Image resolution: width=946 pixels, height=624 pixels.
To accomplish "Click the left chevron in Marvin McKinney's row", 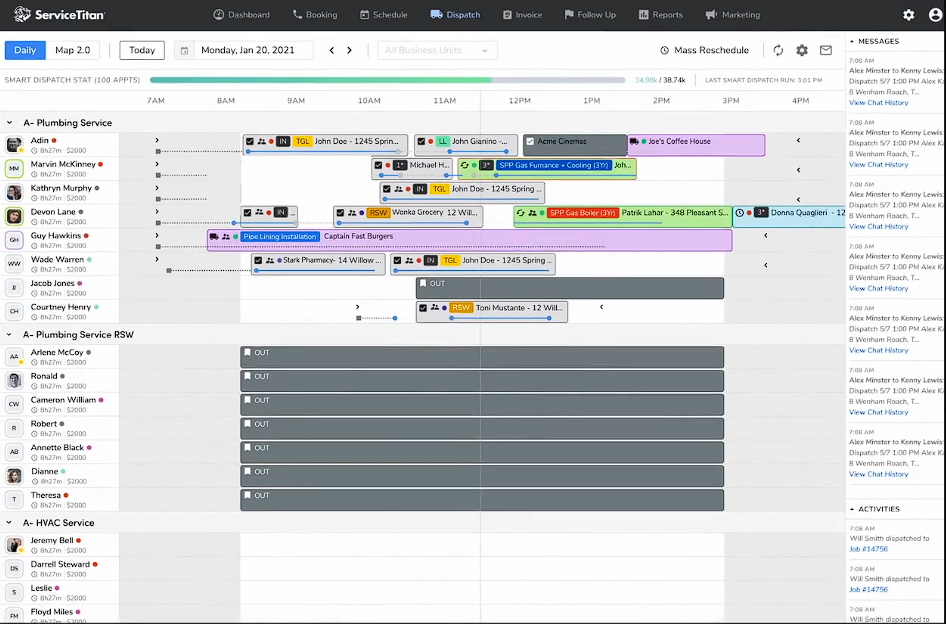I will tap(798, 170).
